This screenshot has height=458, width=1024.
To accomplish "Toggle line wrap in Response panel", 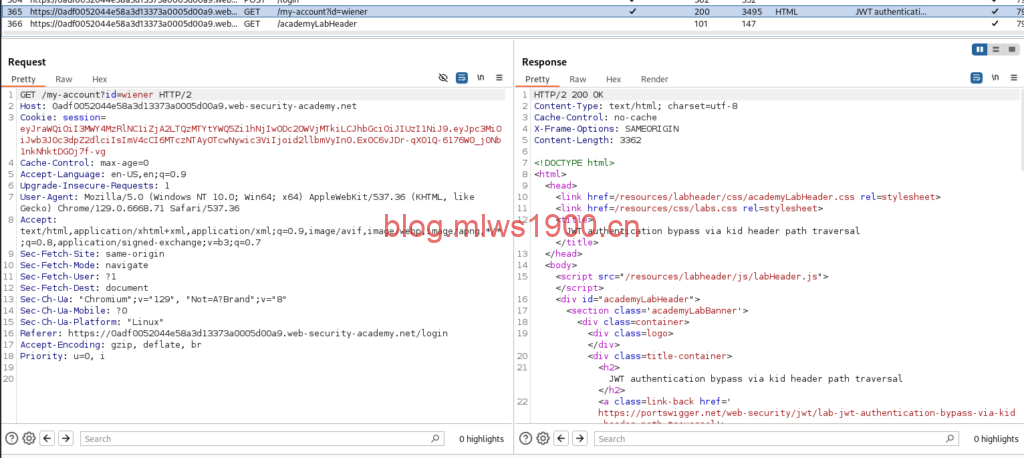I will [x=976, y=78].
